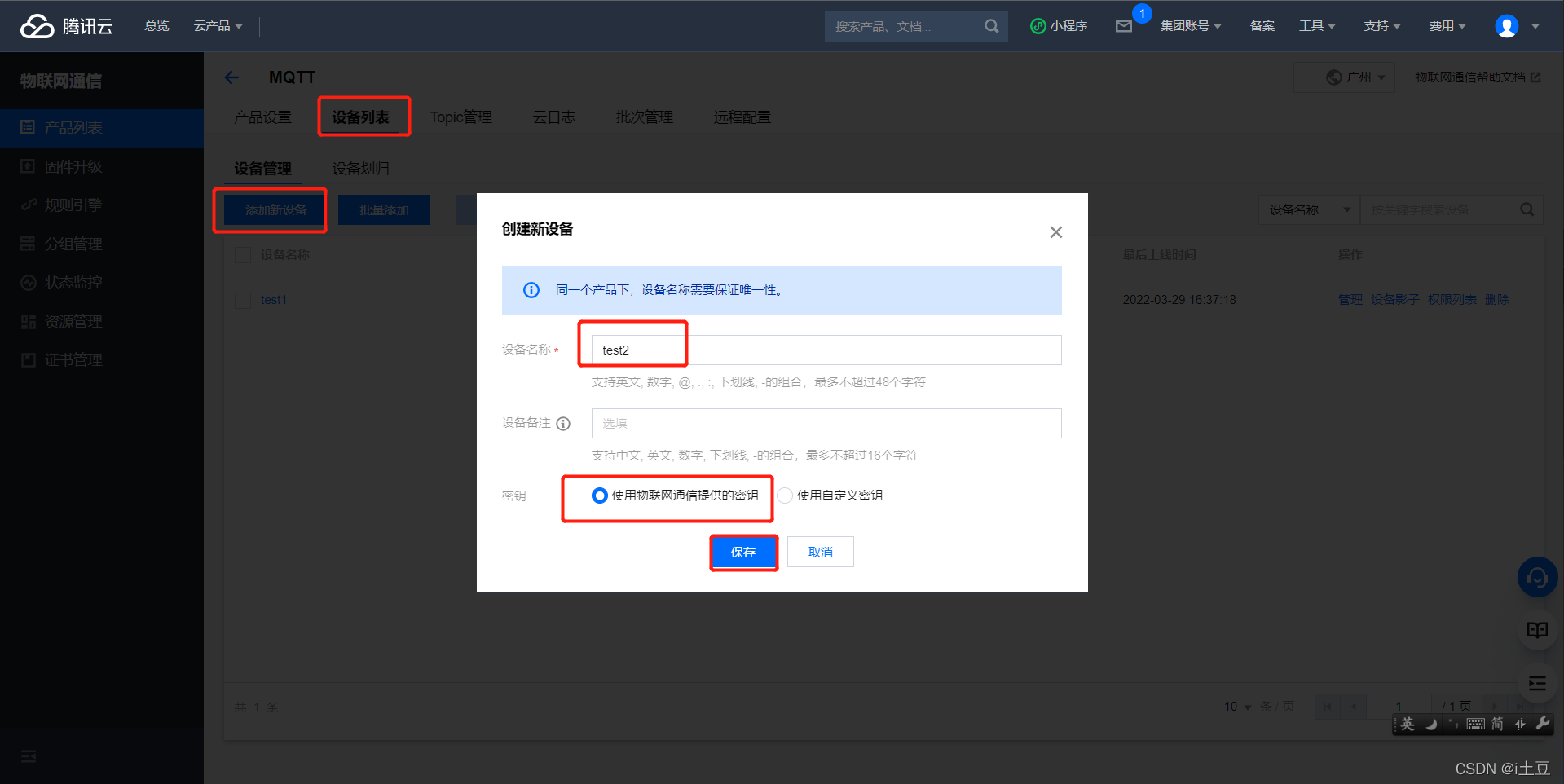Close the 创建新设备 dialog
Image resolution: width=1564 pixels, height=784 pixels.
pyautogui.click(x=1056, y=232)
